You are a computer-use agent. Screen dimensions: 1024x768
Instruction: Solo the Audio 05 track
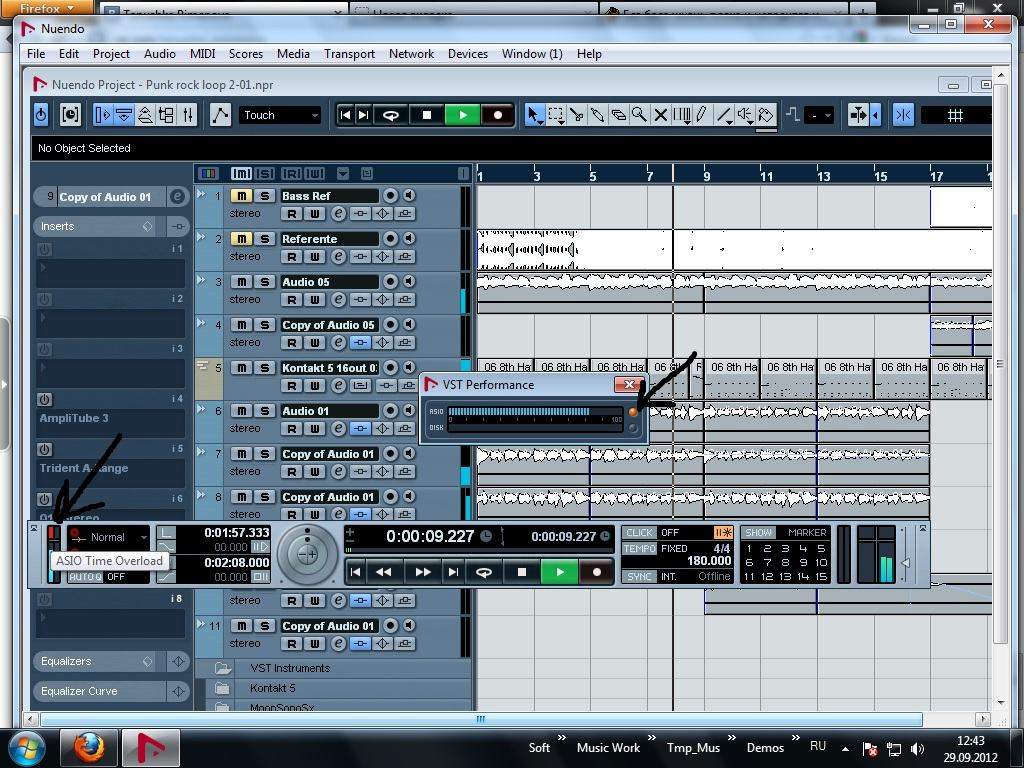point(265,282)
